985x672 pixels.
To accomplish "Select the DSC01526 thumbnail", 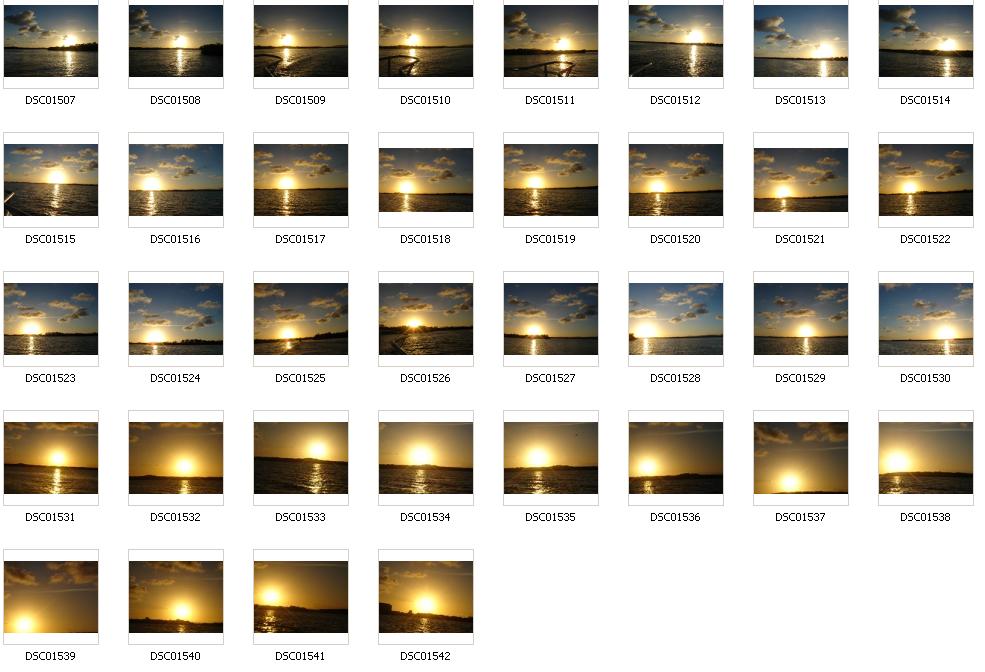I will tap(426, 320).
